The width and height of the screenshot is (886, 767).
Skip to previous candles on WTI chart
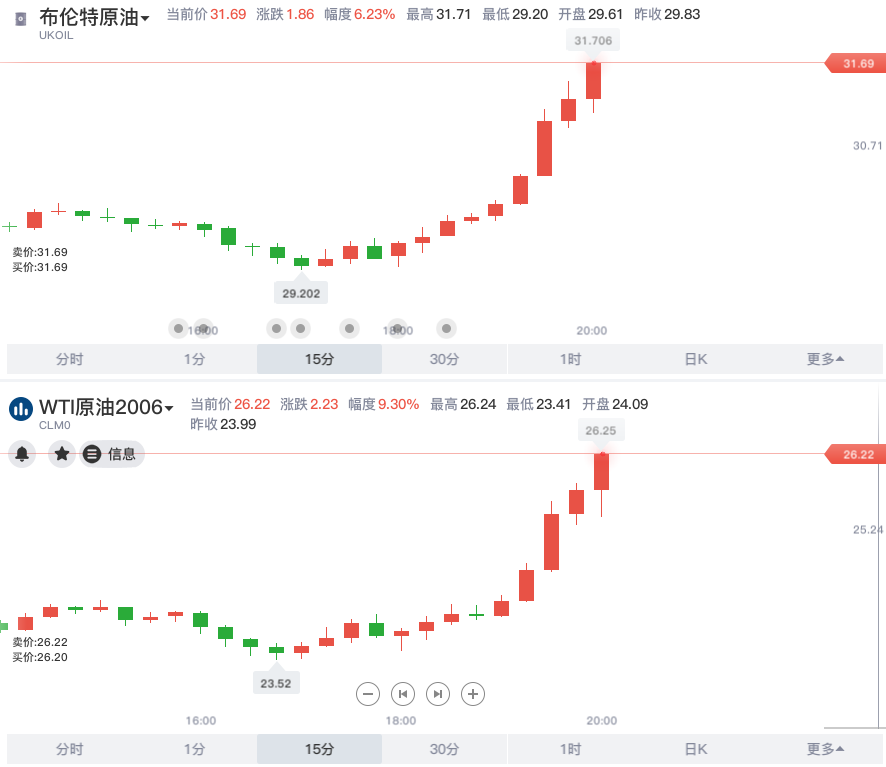click(x=403, y=693)
